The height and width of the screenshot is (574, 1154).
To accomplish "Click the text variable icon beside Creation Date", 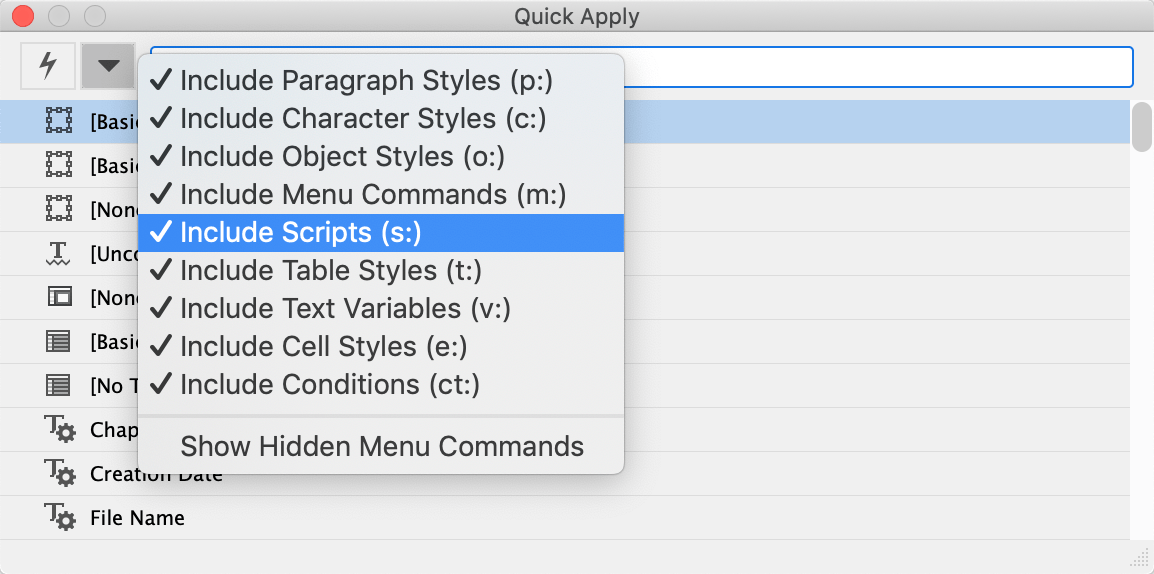I will pyautogui.click(x=59, y=473).
